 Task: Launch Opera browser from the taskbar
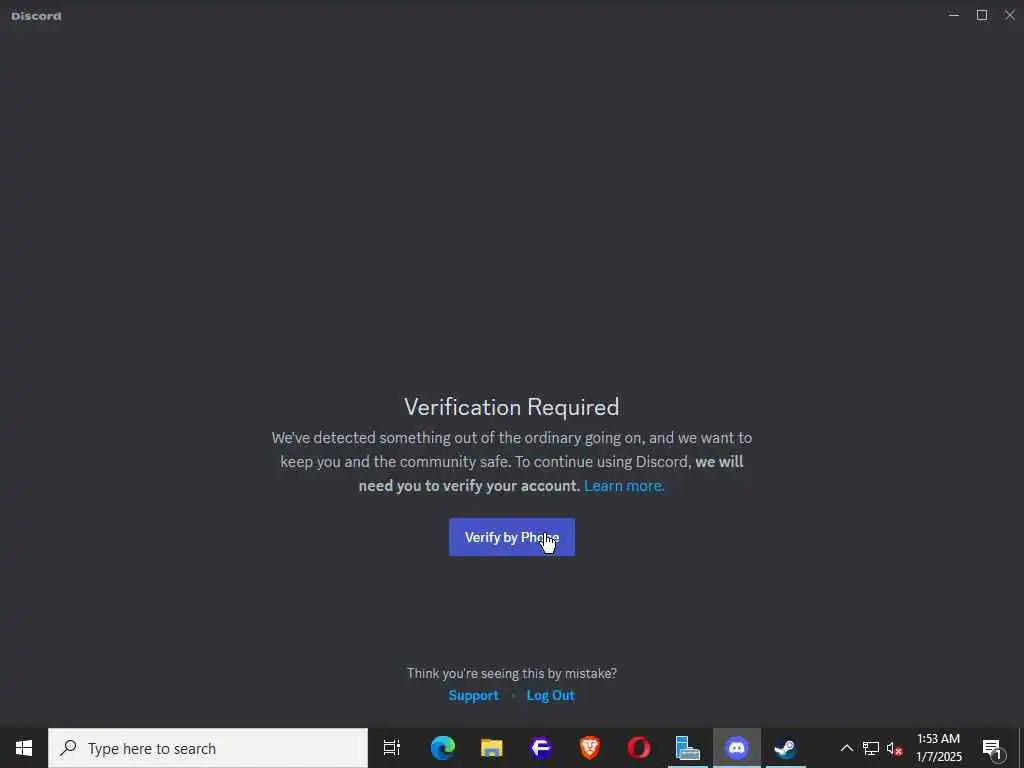click(638, 748)
